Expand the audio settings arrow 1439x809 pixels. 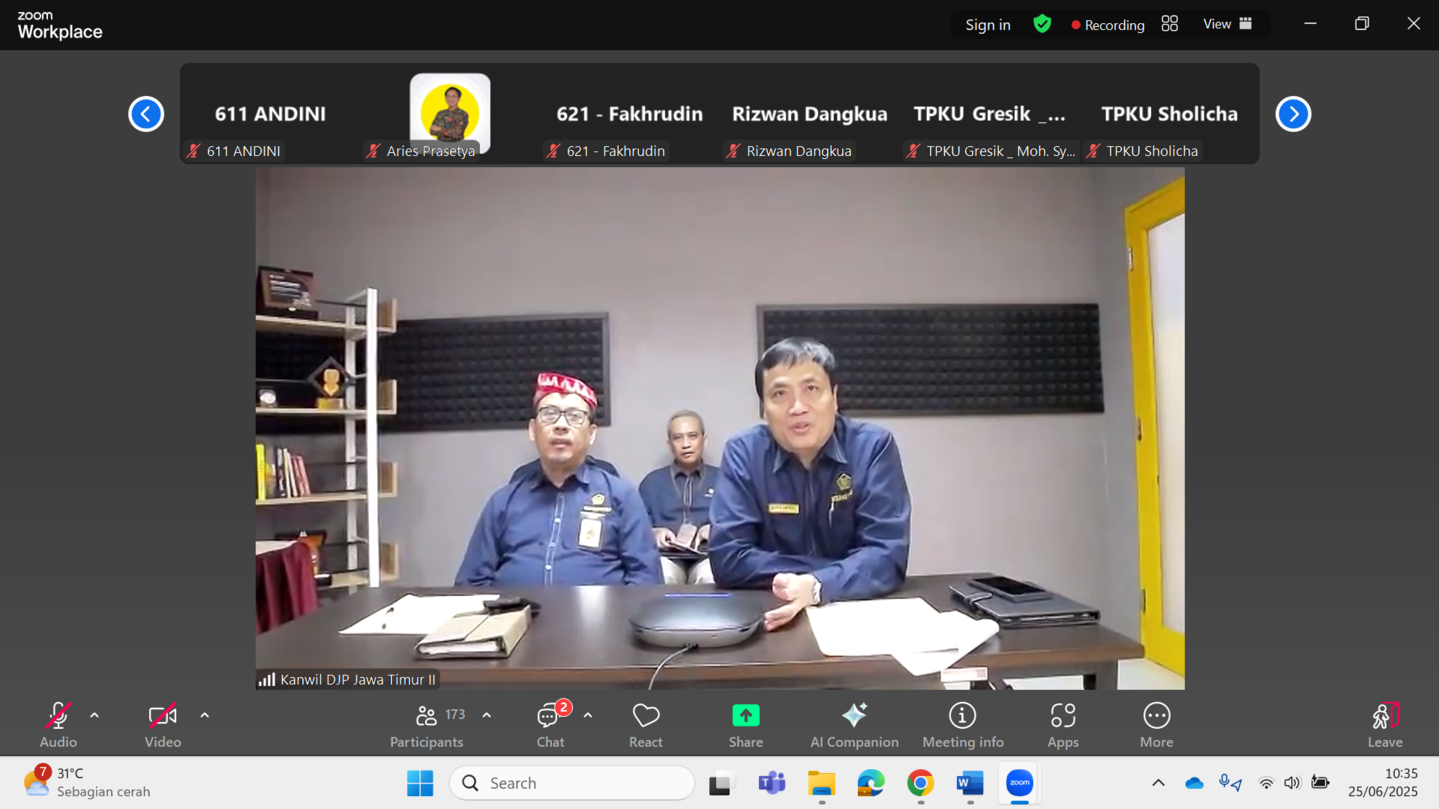tap(95, 716)
